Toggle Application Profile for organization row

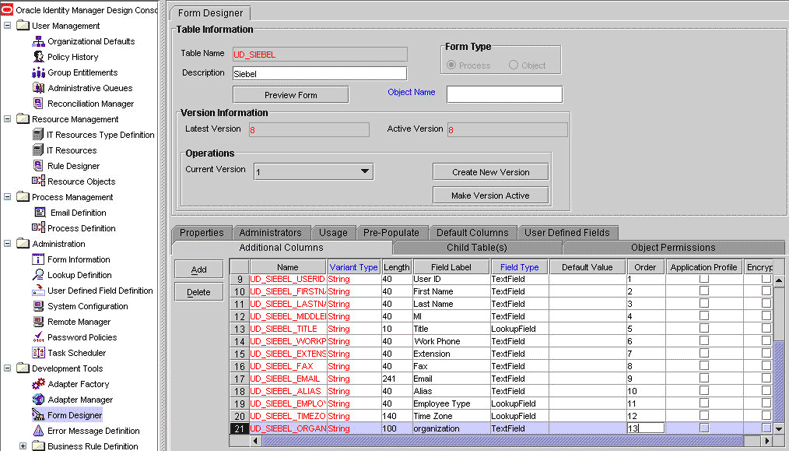click(x=704, y=428)
